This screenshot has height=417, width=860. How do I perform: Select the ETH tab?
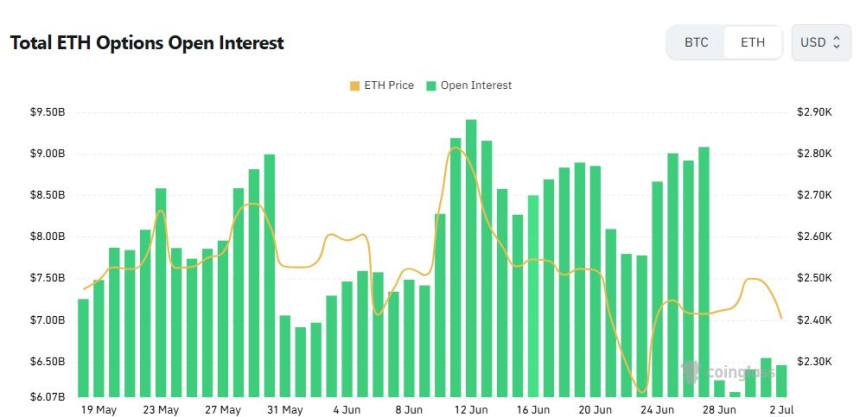pos(752,42)
